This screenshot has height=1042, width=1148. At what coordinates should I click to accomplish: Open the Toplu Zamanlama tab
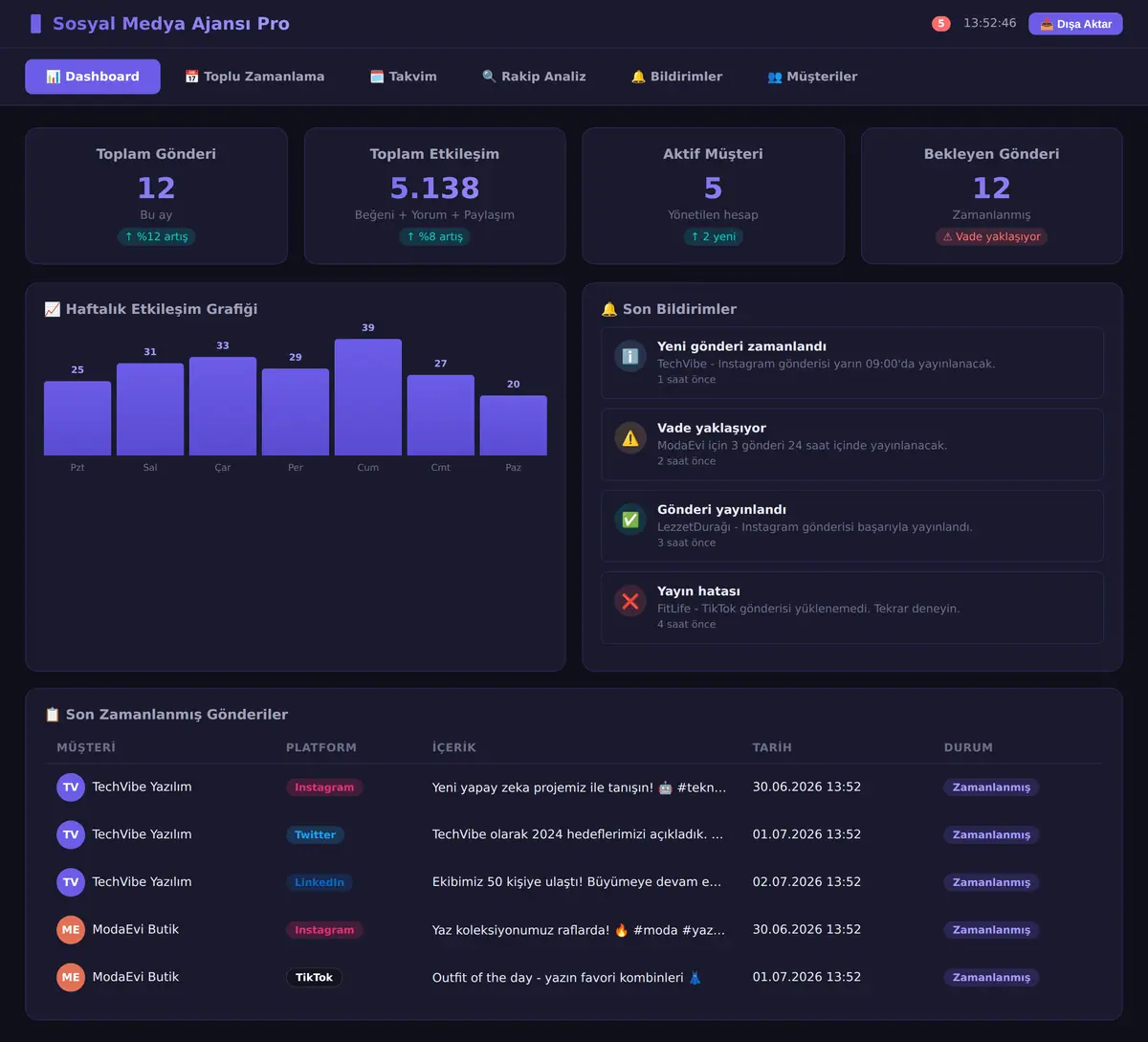tap(254, 77)
